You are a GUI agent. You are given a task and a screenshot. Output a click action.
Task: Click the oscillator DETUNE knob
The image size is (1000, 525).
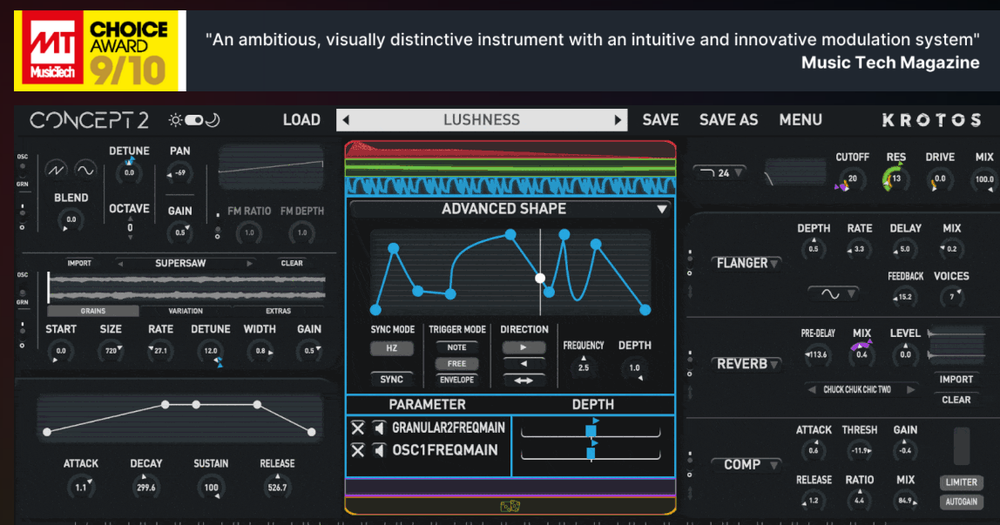129,173
